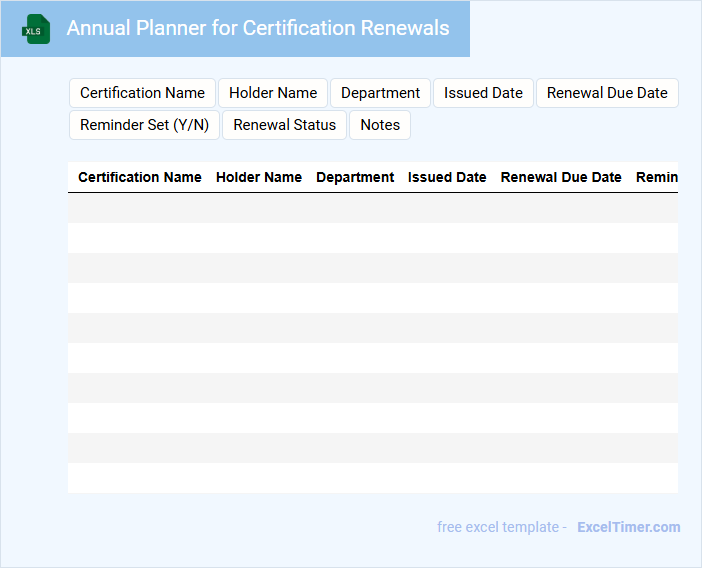702x568 pixels.
Task: Click the partially visible Remin column header
Action: pos(656,177)
